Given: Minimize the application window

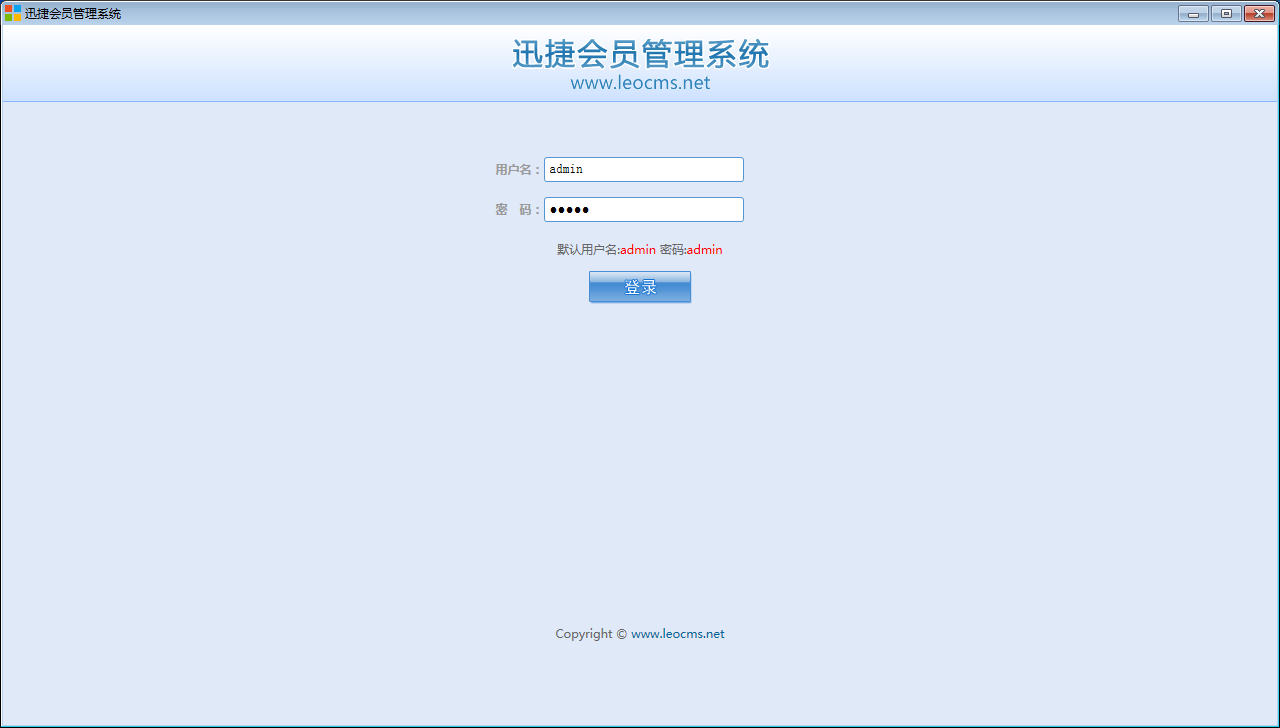Looking at the screenshot, I should point(1193,13).
